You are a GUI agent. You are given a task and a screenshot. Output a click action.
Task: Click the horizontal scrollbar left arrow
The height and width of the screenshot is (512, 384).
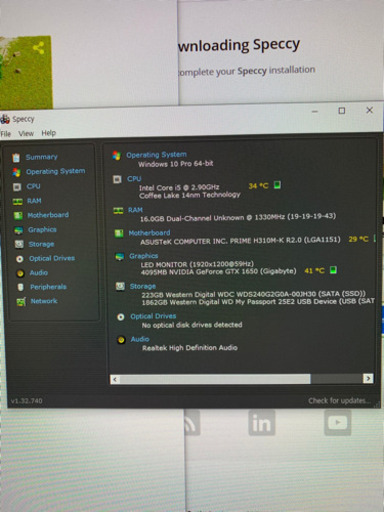[x=115, y=379]
